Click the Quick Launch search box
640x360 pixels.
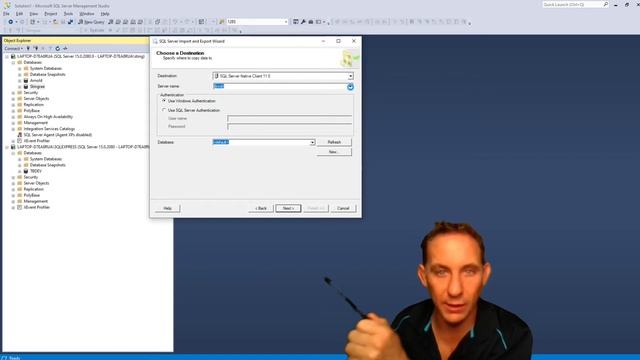pos(572,4)
